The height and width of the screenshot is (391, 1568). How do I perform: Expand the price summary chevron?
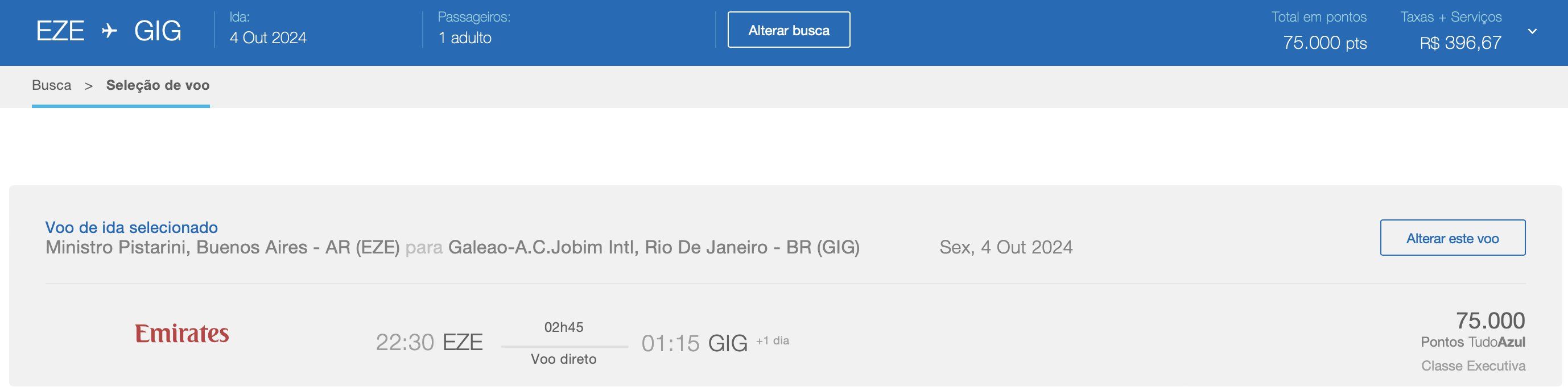(x=1532, y=31)
